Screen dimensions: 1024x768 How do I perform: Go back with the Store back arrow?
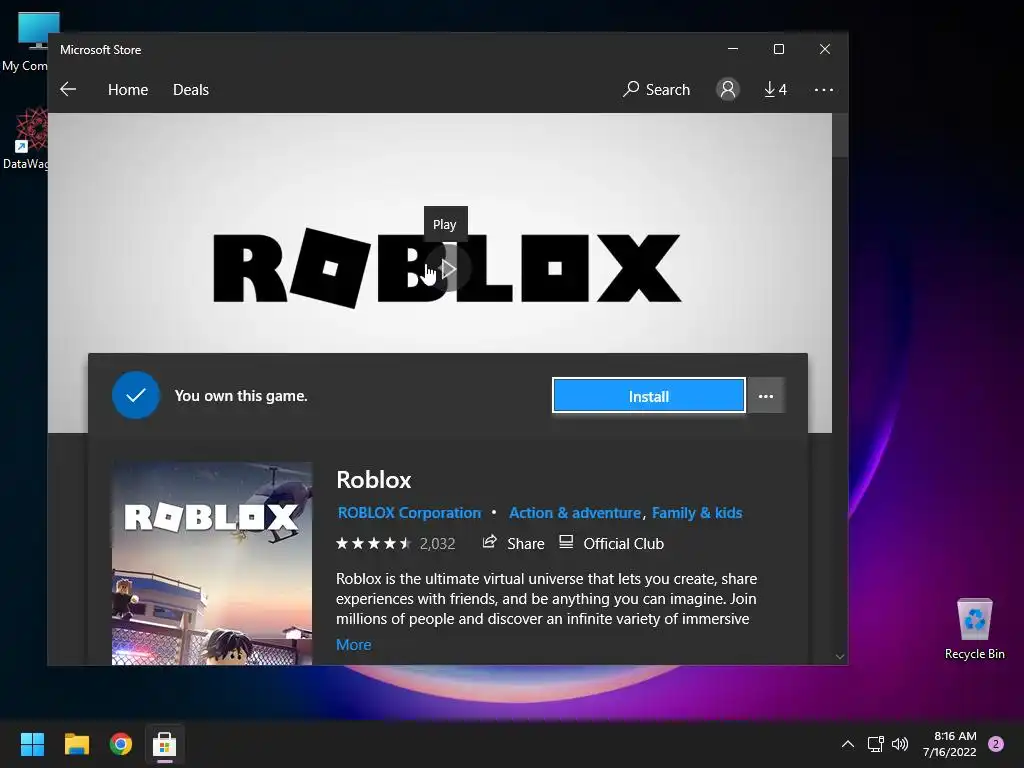[68, 89]
